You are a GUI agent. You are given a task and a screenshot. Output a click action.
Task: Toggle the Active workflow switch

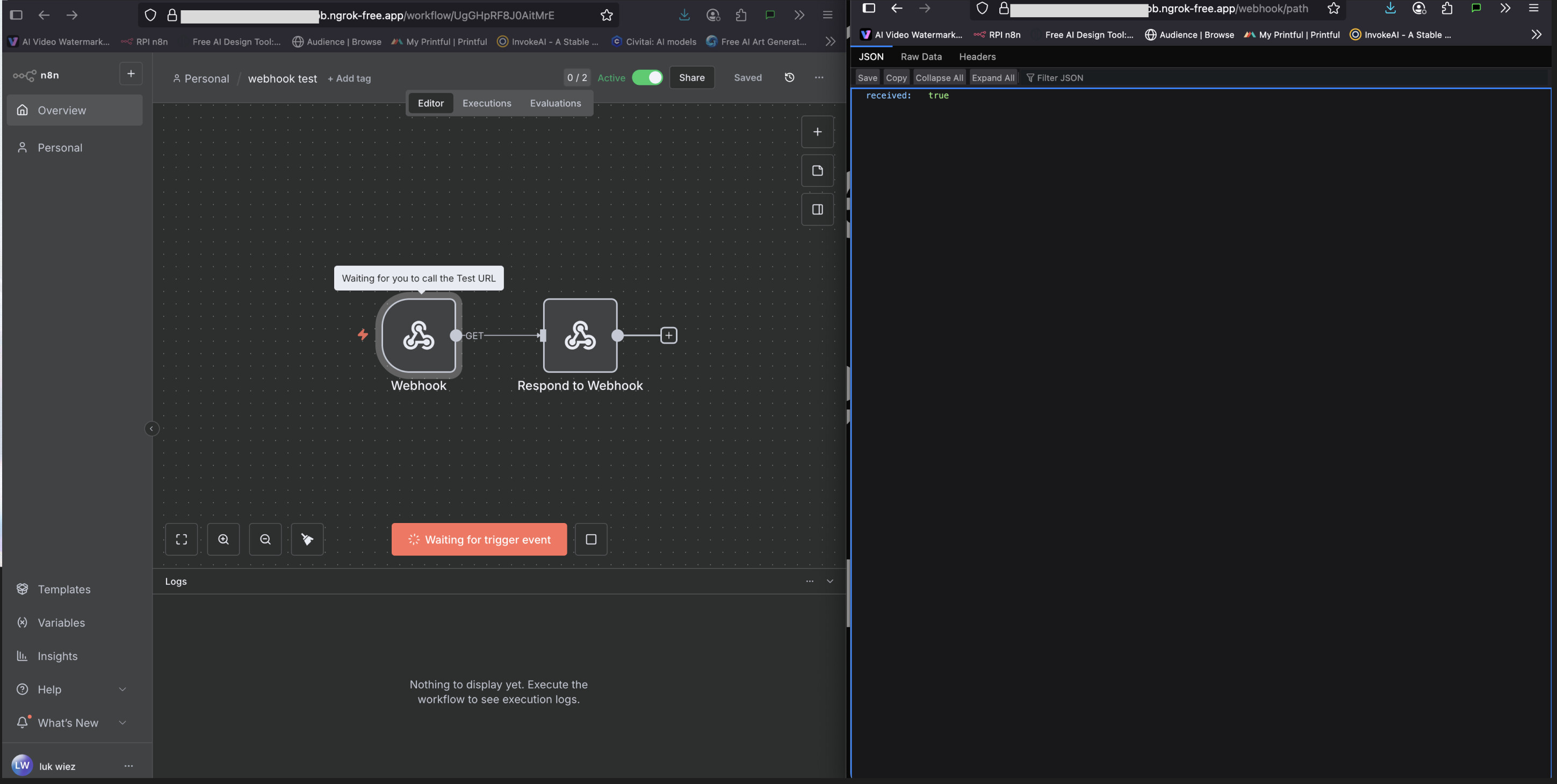click(647, 78)
